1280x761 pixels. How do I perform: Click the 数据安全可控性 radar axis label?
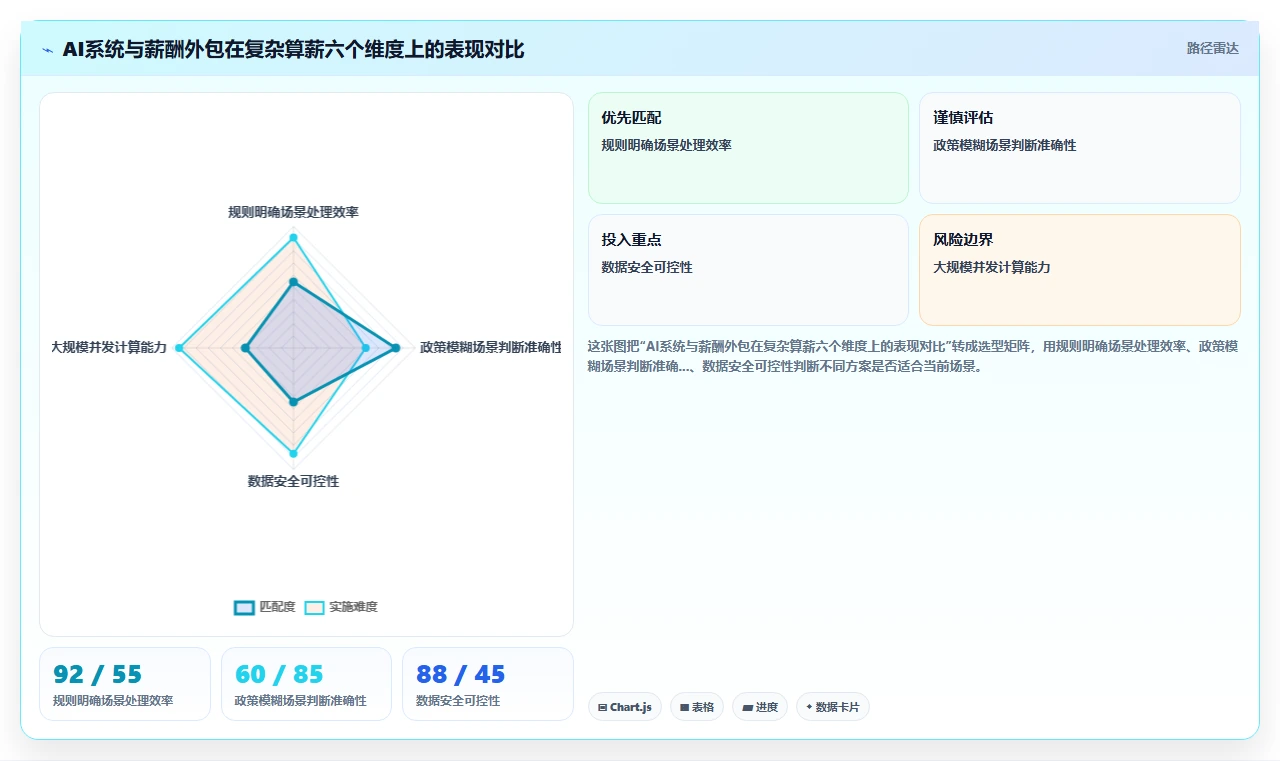pos(293,481)
